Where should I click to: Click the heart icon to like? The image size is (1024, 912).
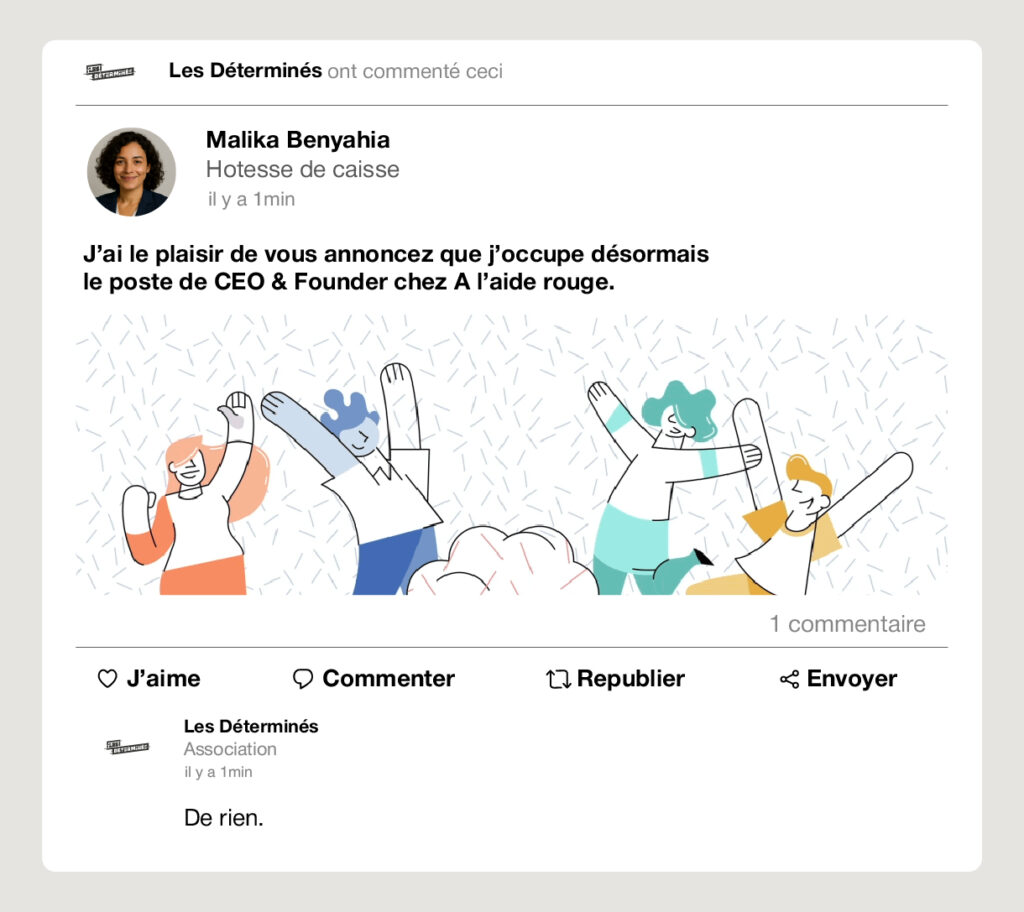(107, 679)
